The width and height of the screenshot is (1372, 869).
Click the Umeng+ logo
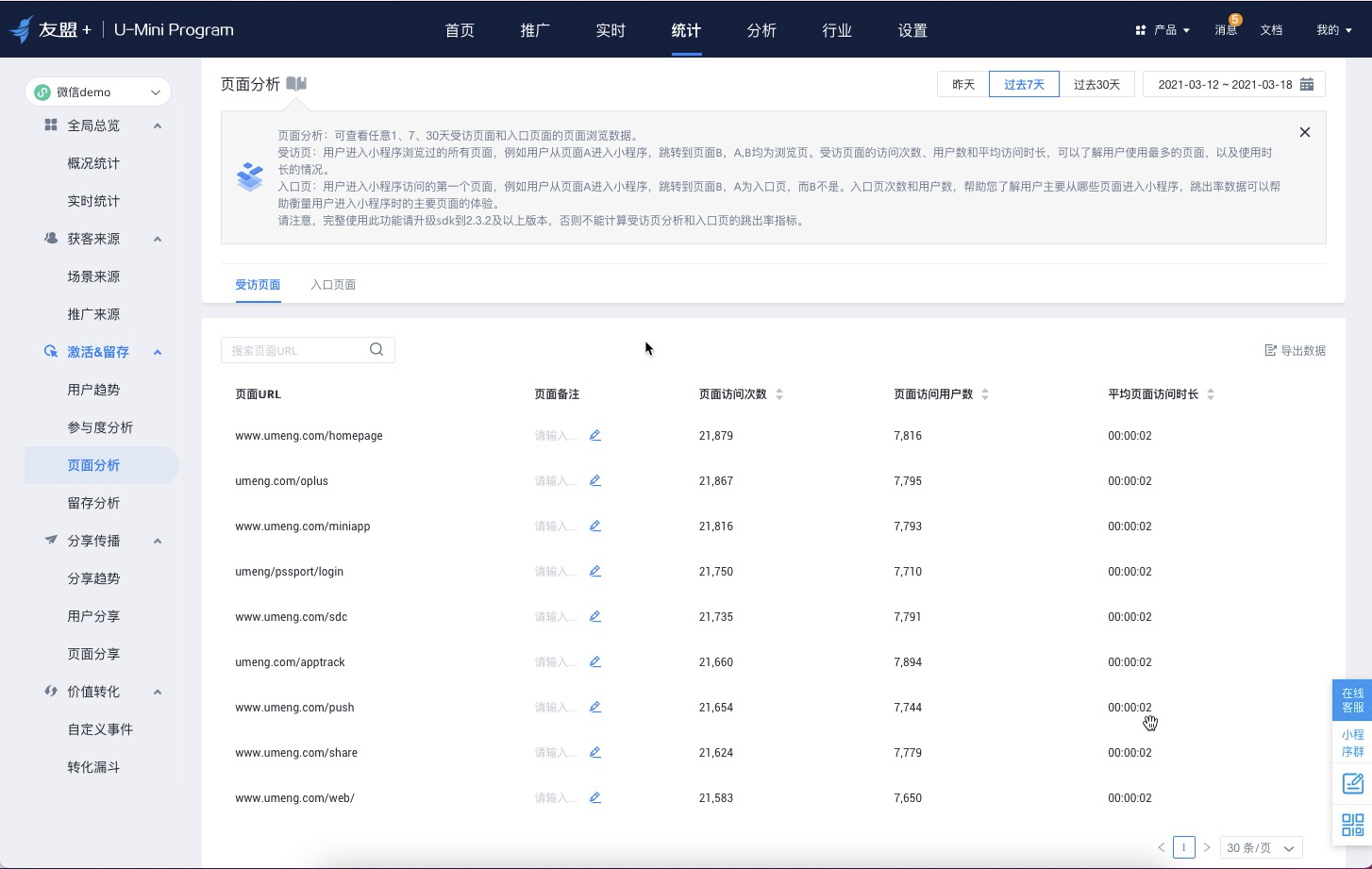click(51, 29)
